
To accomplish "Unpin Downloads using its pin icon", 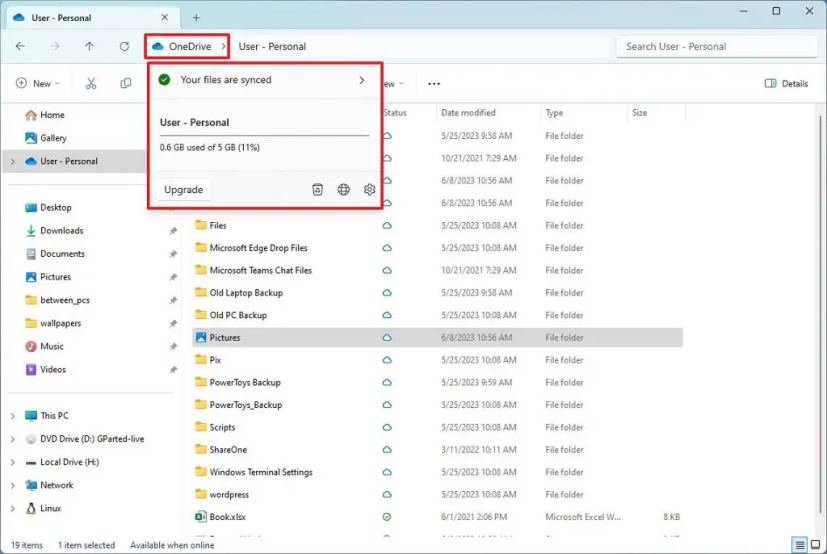I will coord(173,231).
